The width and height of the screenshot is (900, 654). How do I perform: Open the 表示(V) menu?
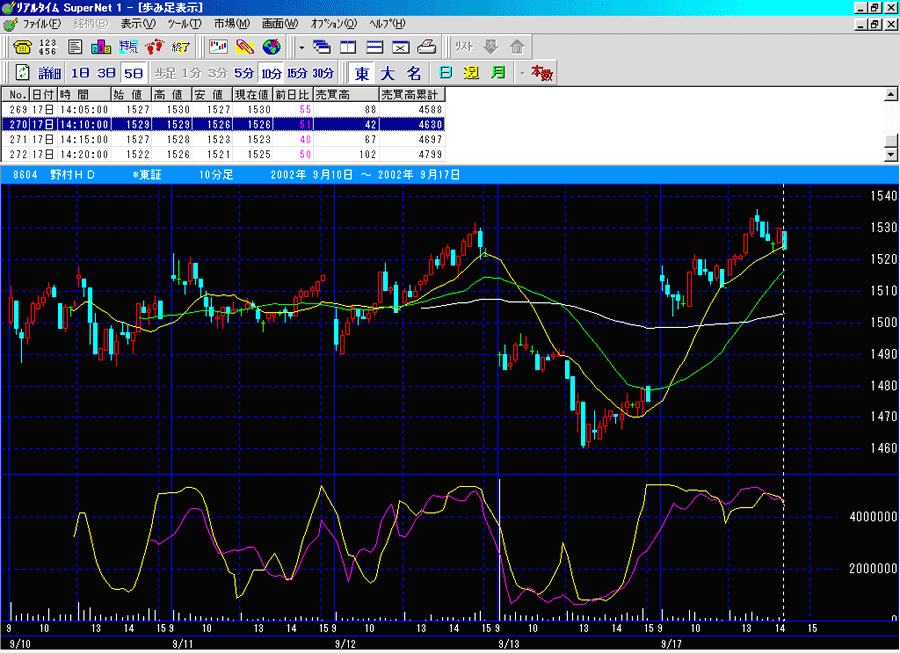pyautogui.click(x=138, y=24)
